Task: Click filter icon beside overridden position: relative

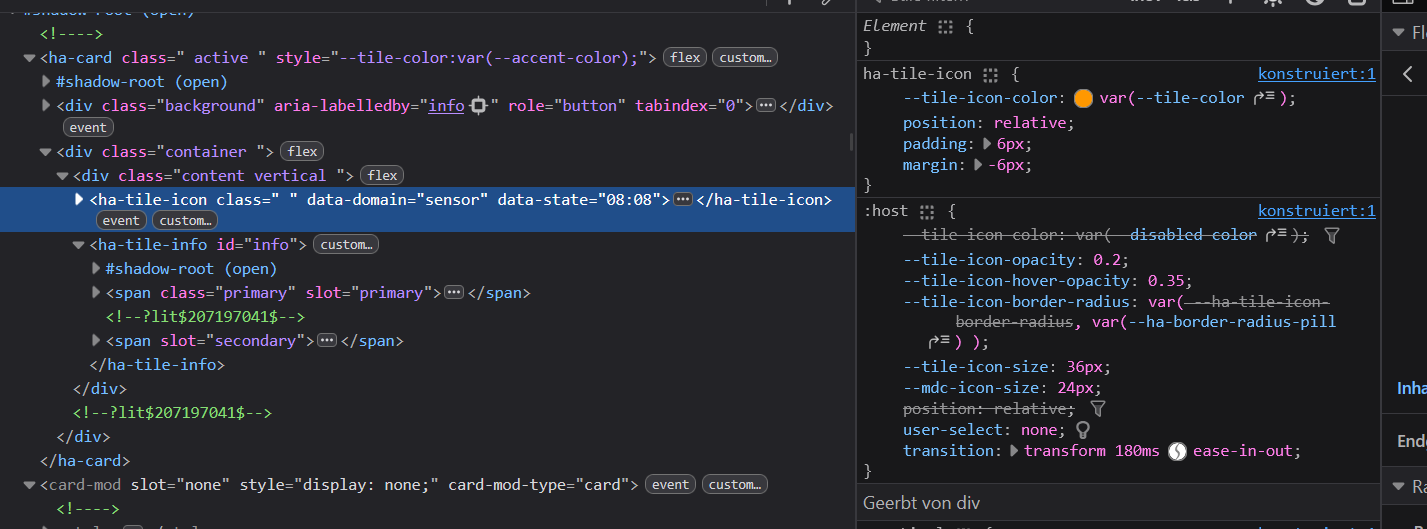Action: [1097, 409]
